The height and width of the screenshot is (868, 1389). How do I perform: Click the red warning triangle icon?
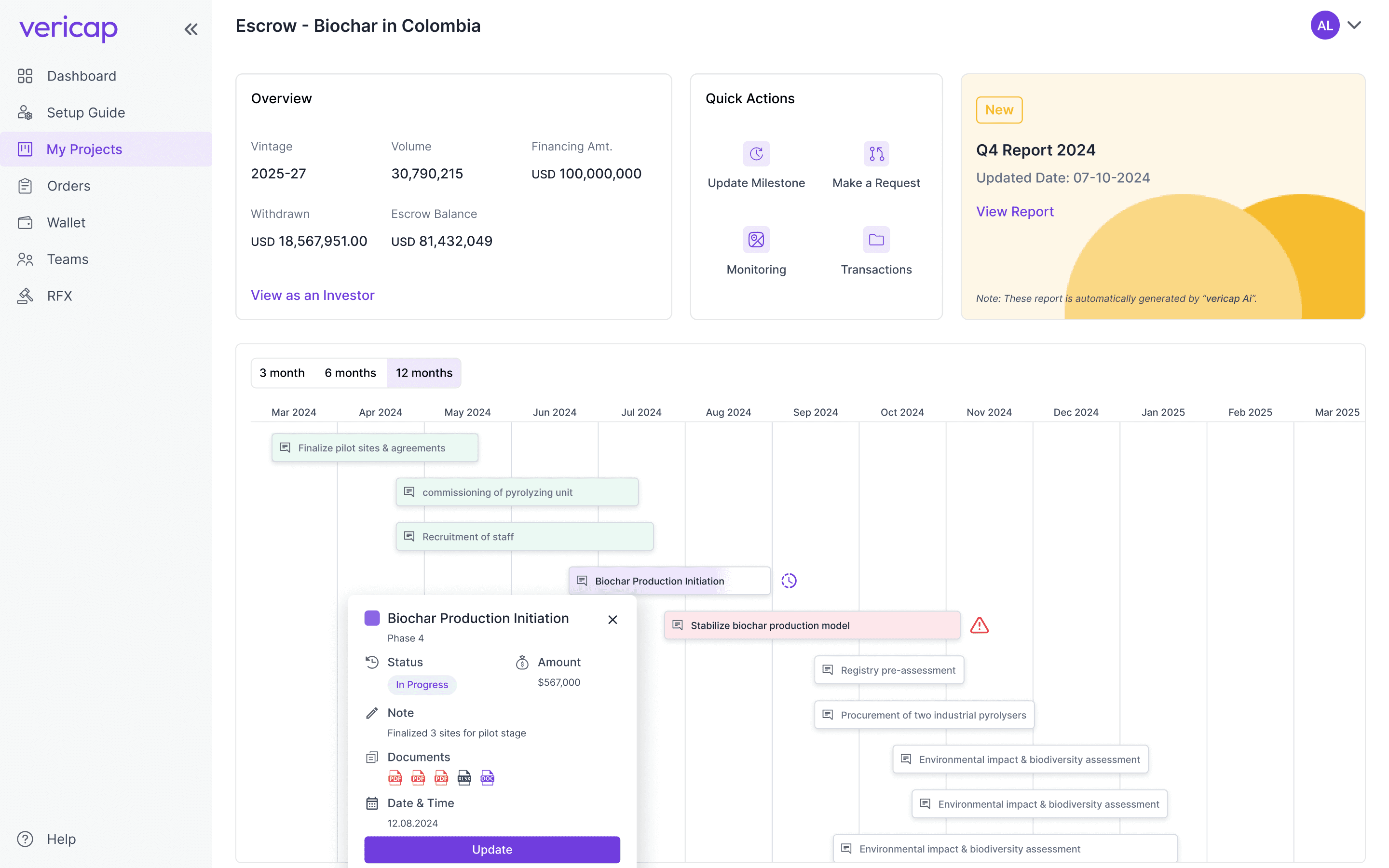click(979, 625)
